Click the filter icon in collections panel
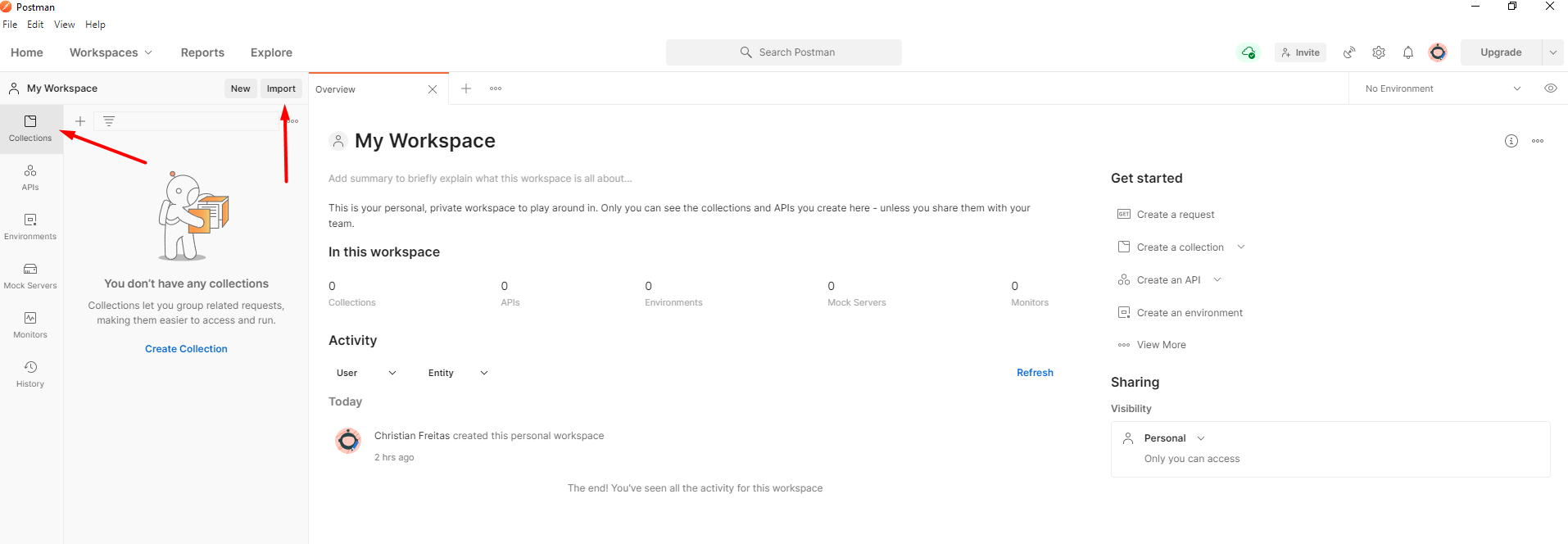Screen dimensions: 1568x544 point(109,121)
